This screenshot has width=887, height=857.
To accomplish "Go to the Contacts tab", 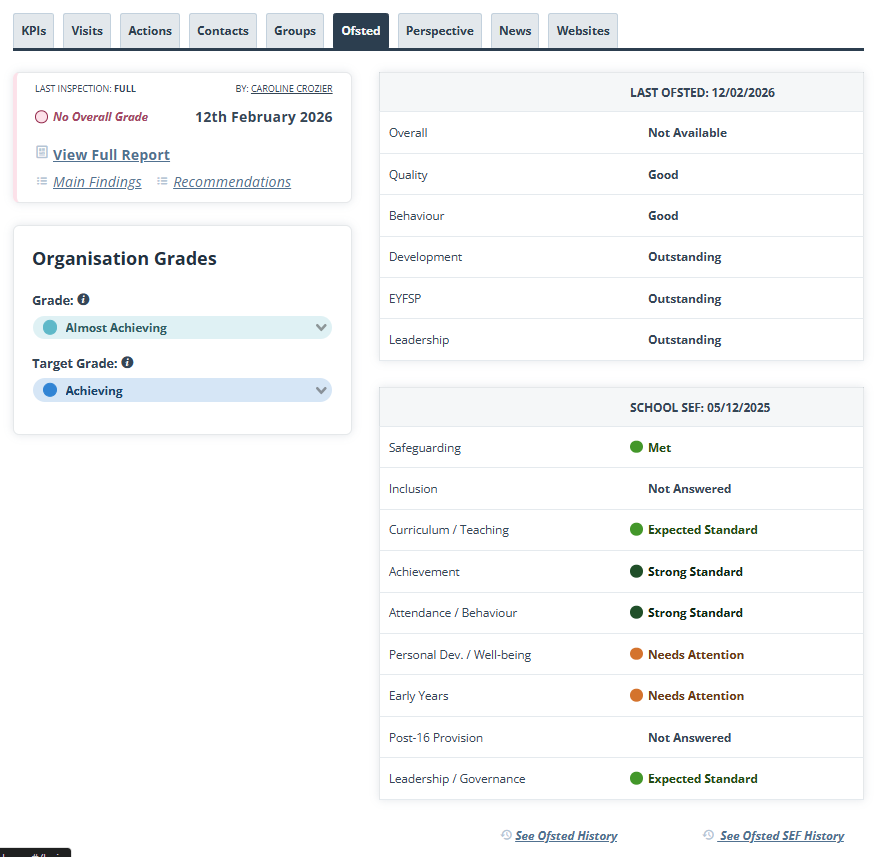I will (x=223, y=31).
